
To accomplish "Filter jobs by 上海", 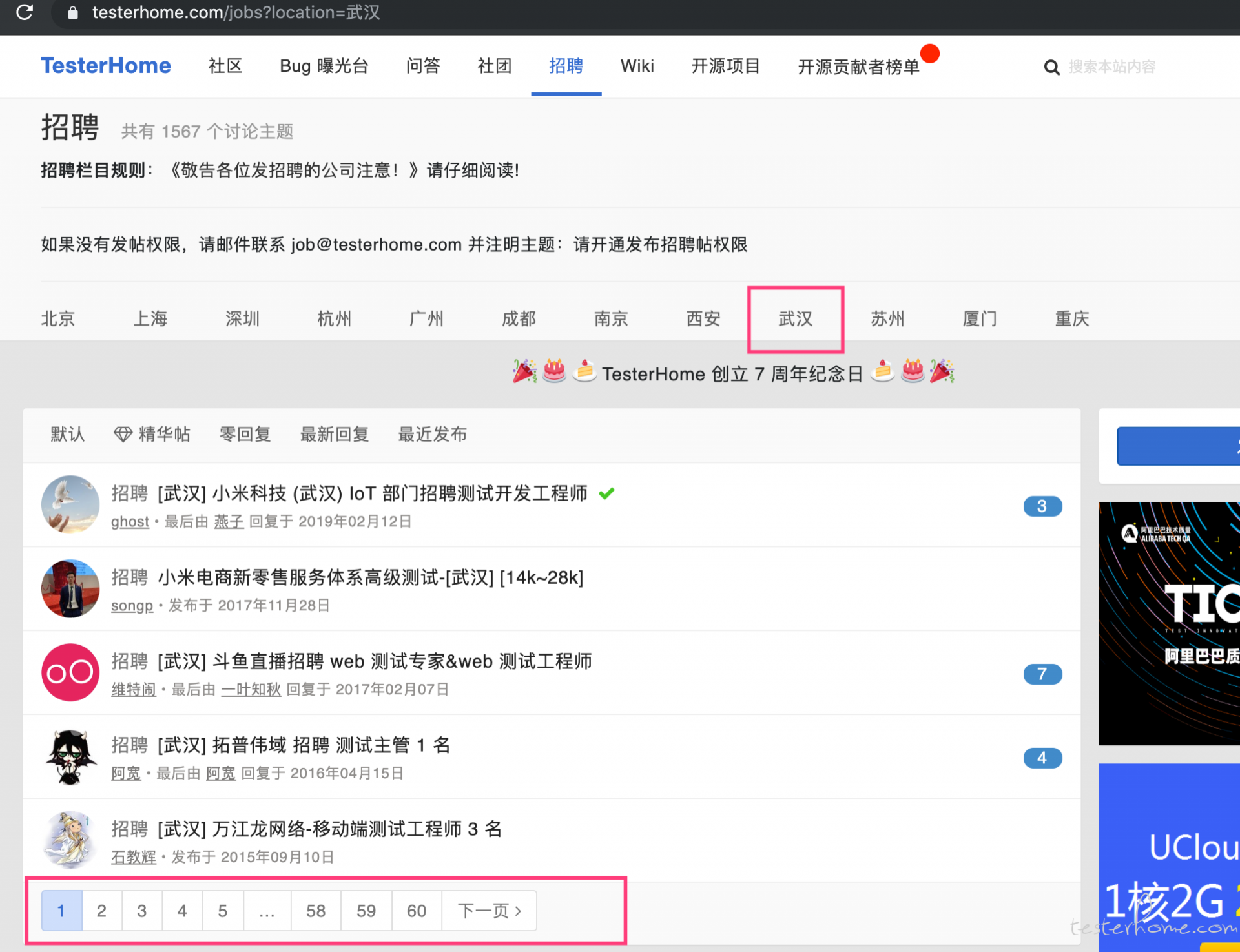I will pos(150,319).
